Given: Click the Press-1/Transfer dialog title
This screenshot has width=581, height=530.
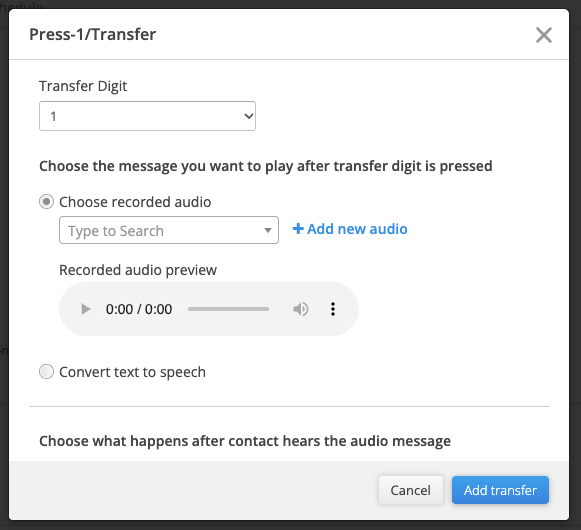Looking at the screenshot, I should (93, 34).
